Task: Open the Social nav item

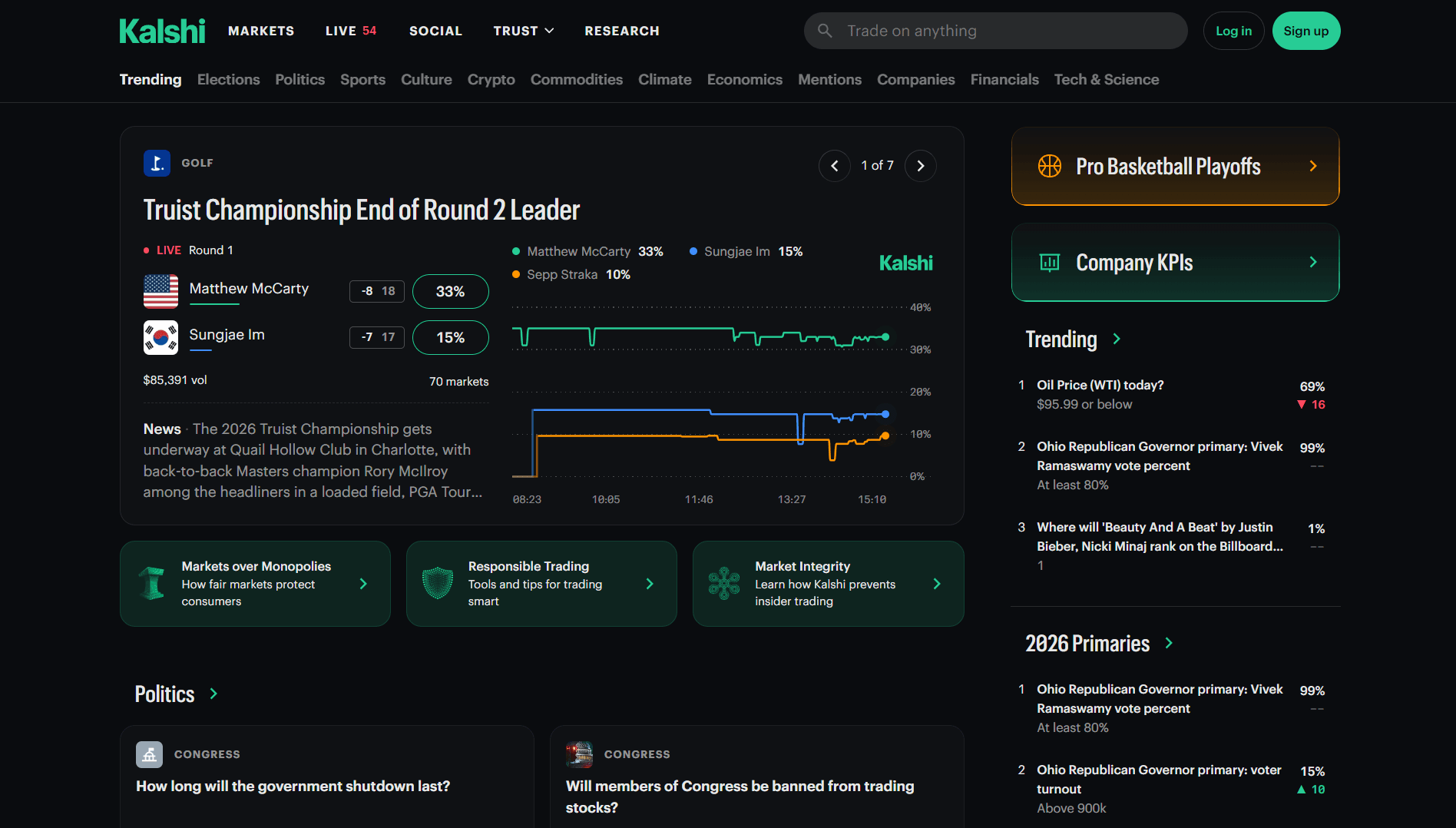Action: point(435,31)
